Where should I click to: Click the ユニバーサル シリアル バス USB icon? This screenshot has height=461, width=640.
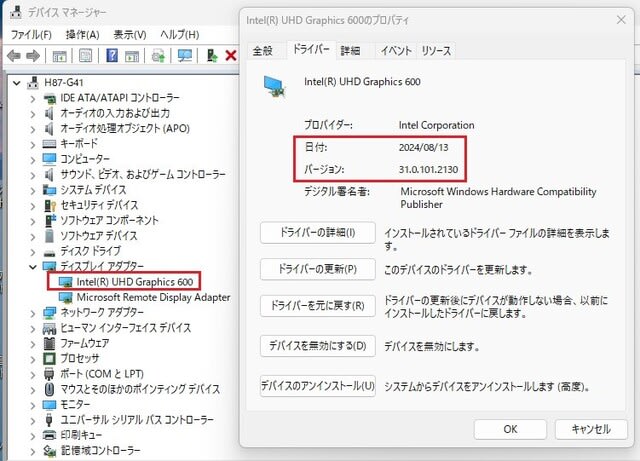point(49,420)
